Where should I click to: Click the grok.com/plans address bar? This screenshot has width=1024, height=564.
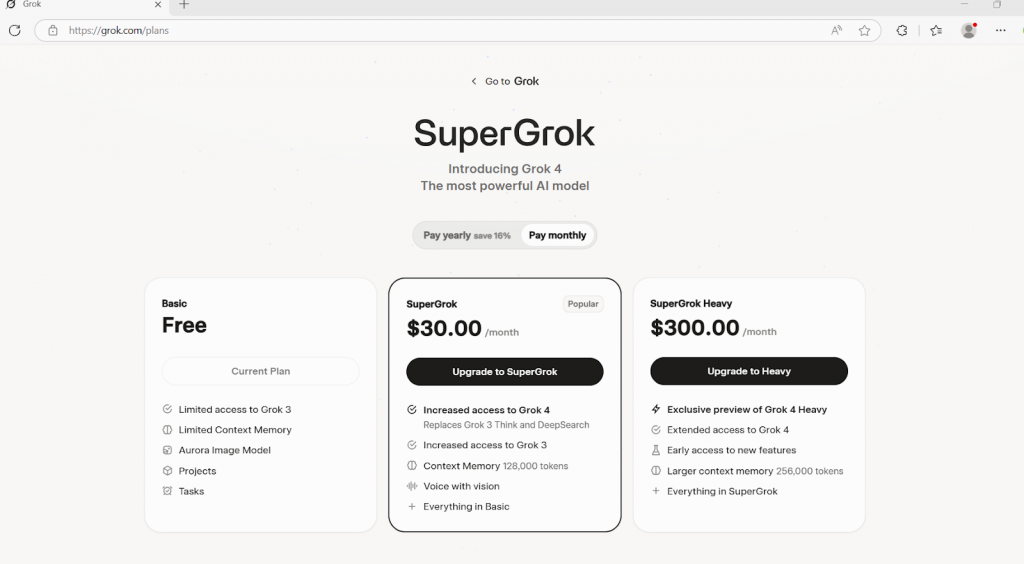pyautogui.click(x=400, y=30)
